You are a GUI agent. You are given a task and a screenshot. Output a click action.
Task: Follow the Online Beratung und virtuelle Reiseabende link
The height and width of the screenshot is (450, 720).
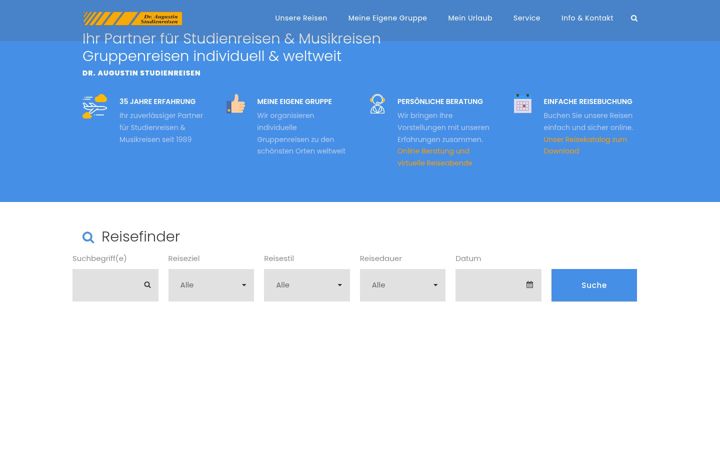pyautogui.click(x=434, y=157)
